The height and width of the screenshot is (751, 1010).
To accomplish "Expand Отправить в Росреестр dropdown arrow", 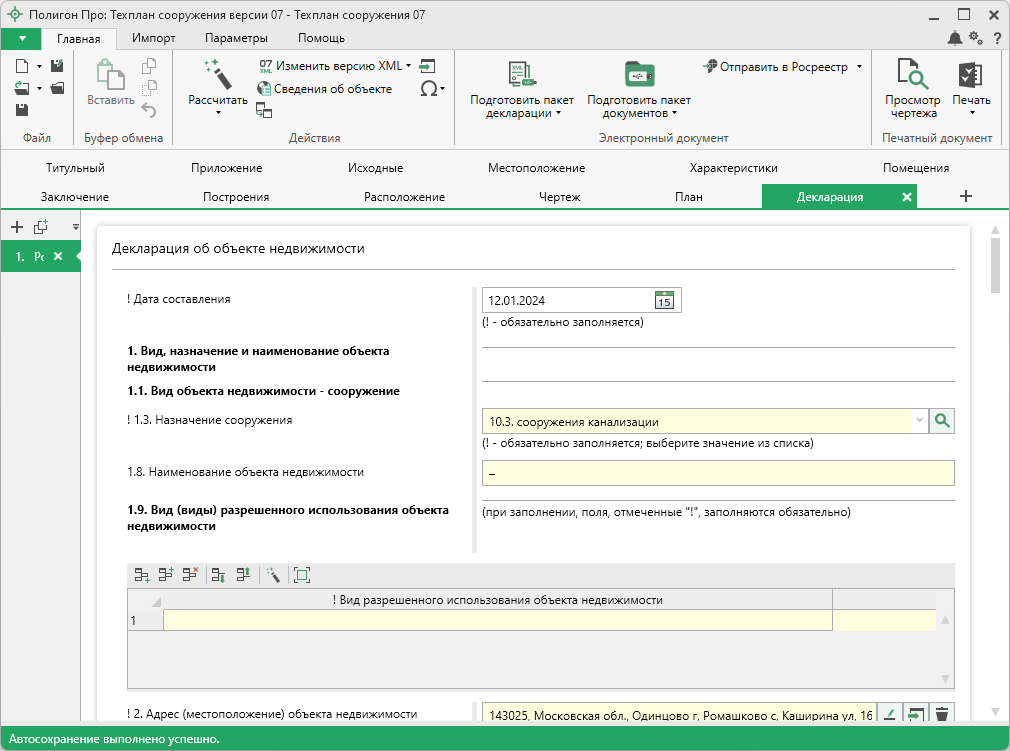I will [859, 67].
